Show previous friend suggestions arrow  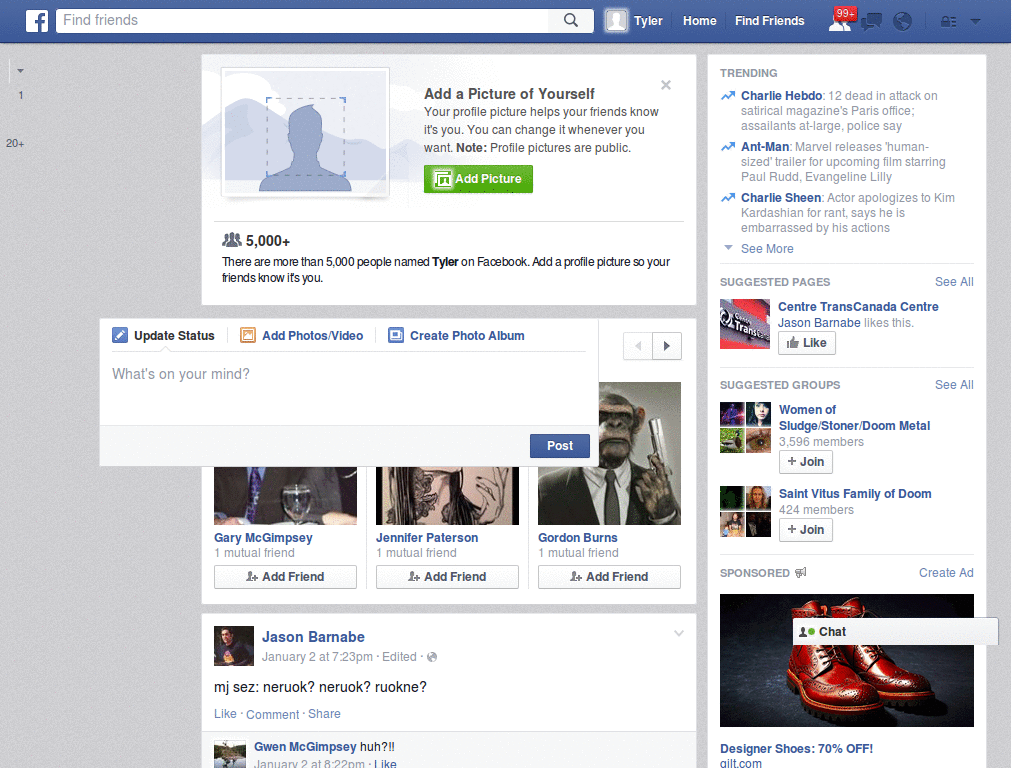638,346
